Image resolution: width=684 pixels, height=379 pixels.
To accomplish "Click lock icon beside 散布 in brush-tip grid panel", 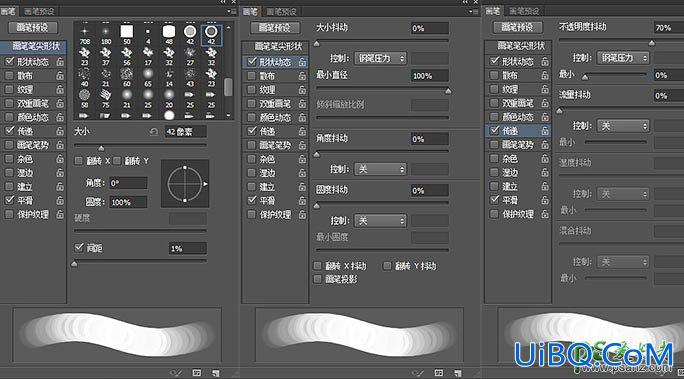I will click(60, 75).
